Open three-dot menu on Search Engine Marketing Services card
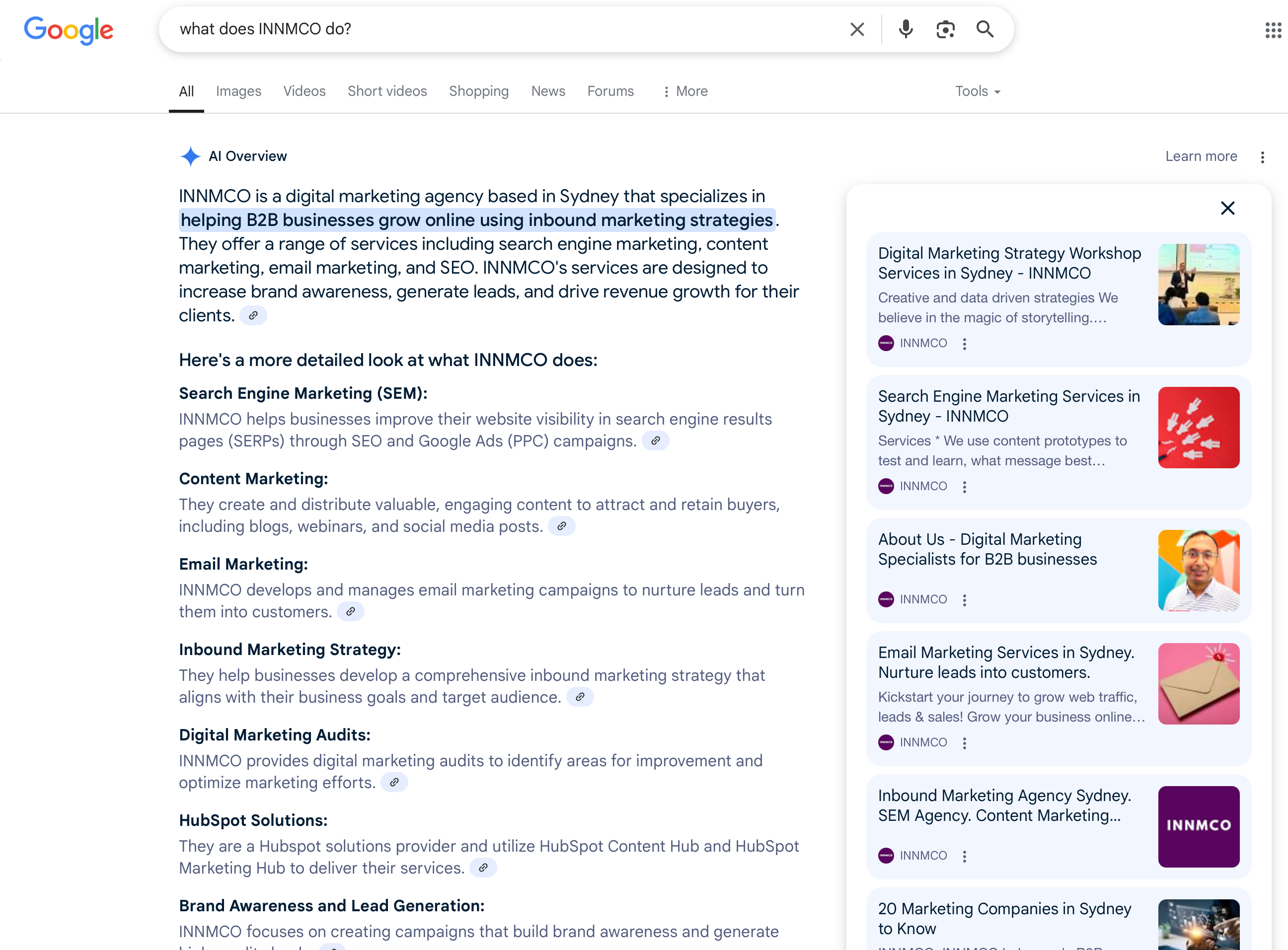 965,487
